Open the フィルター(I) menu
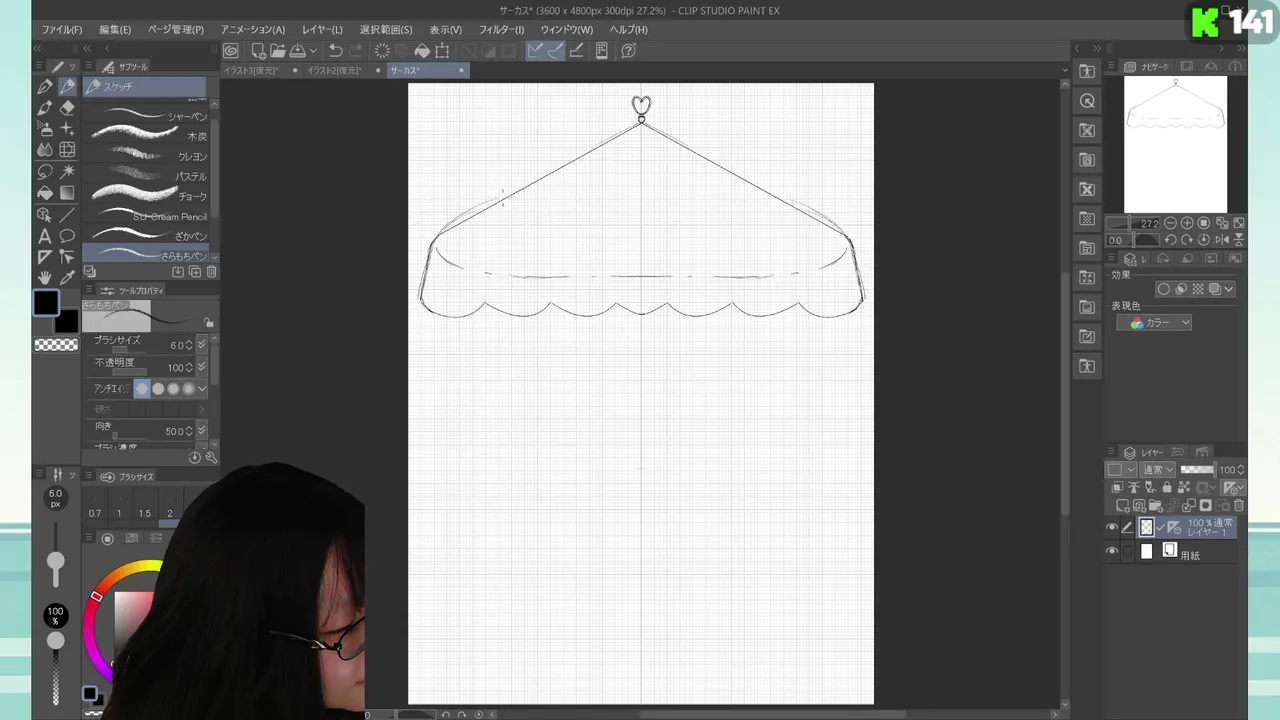This screenshot has height=720, width=1280. [501, 30]
